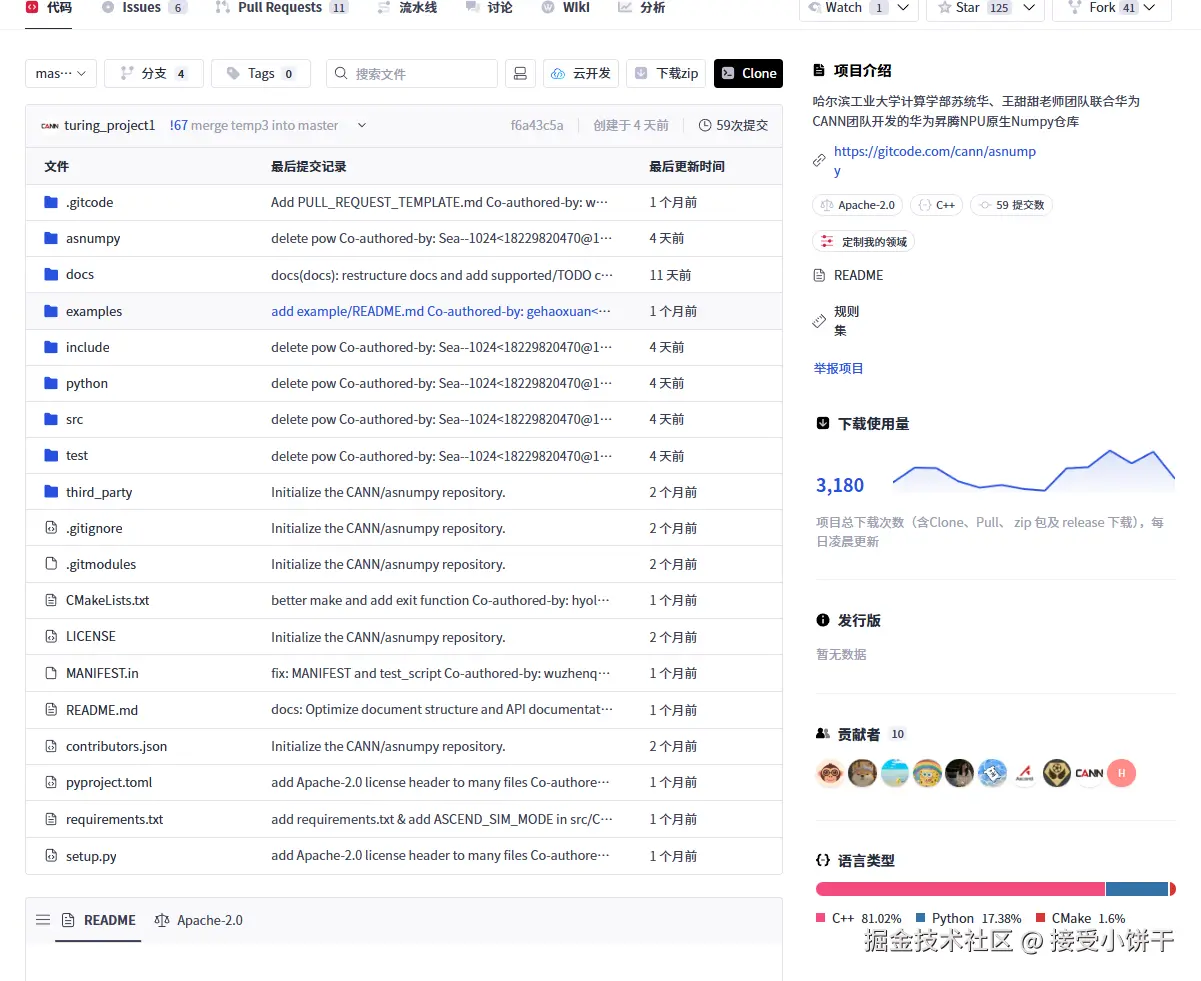Screen dimensions: 1201x981
Task: Click the C++ language badge
Action: (x=937, y=205)
